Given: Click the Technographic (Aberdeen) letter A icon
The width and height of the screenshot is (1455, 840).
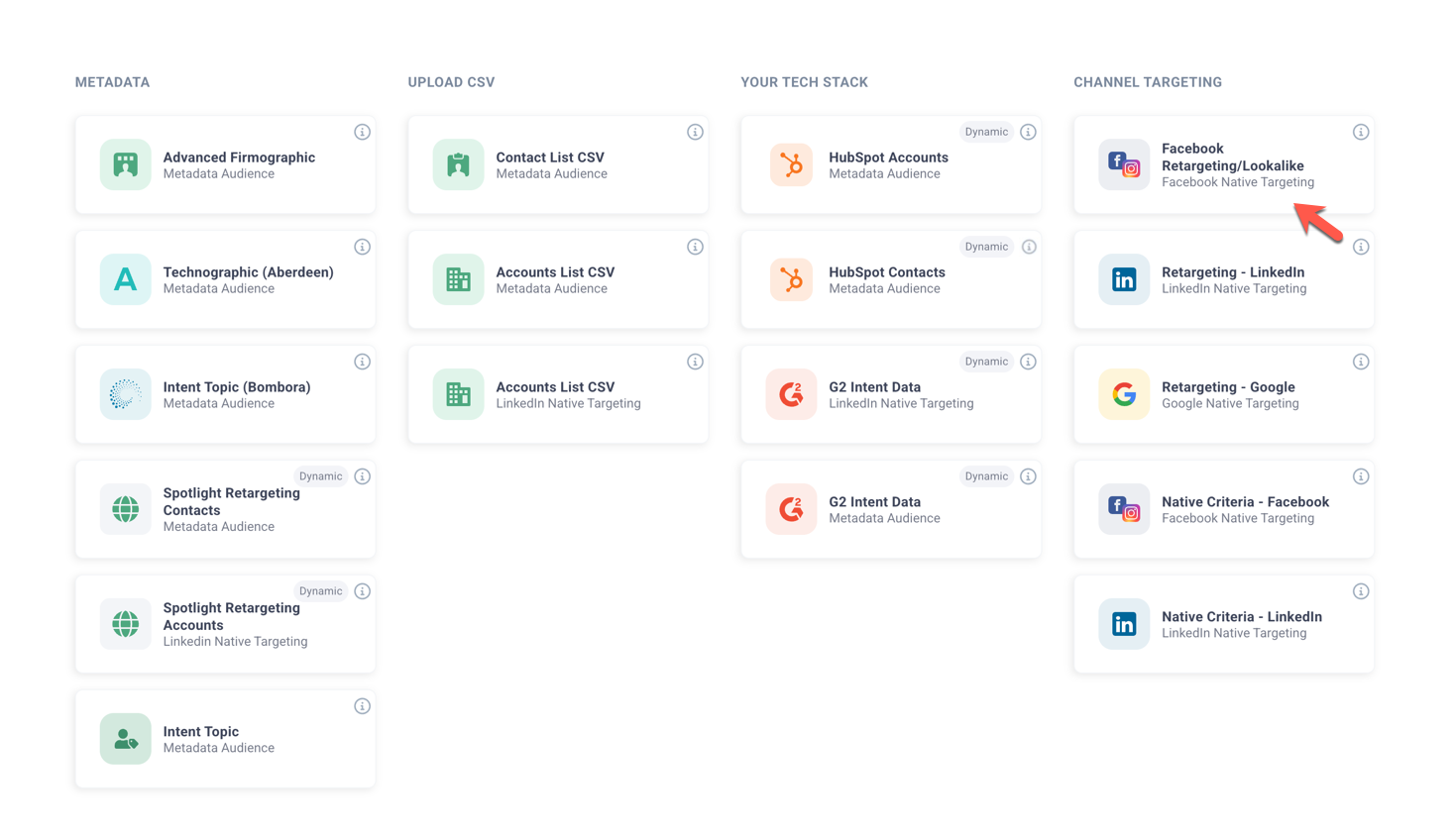Looking at the screenshot, I should pyautogui.click(x=125, y=279).
